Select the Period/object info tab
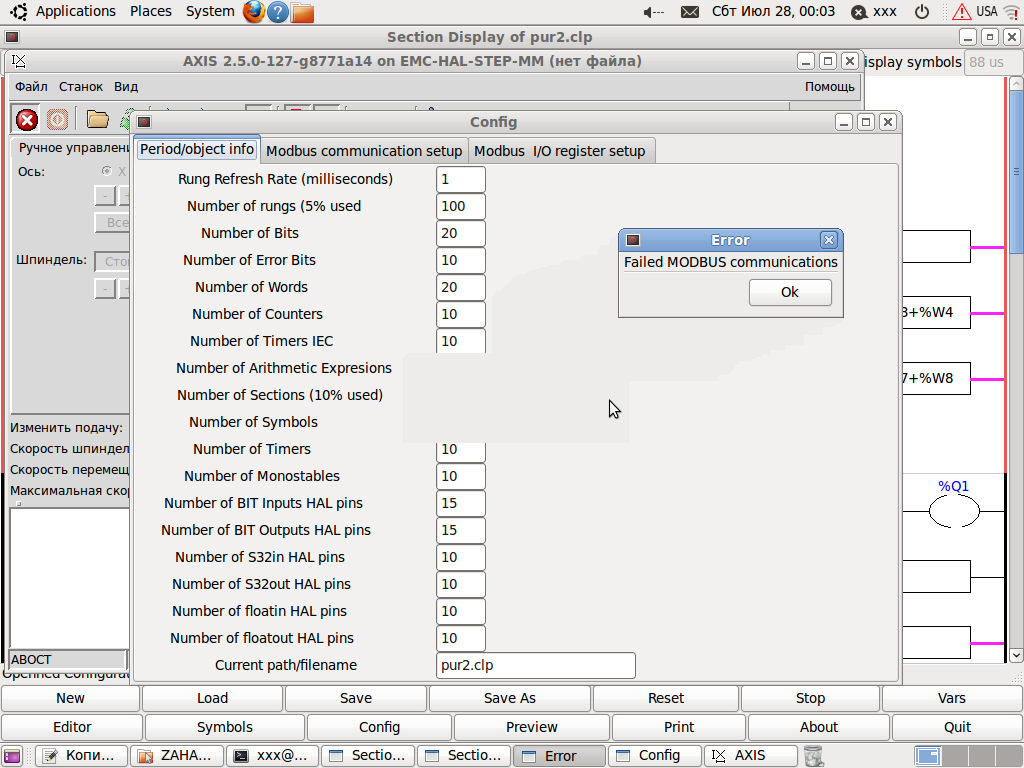Viewport: 1024px width, 768px height. (197, 149)
